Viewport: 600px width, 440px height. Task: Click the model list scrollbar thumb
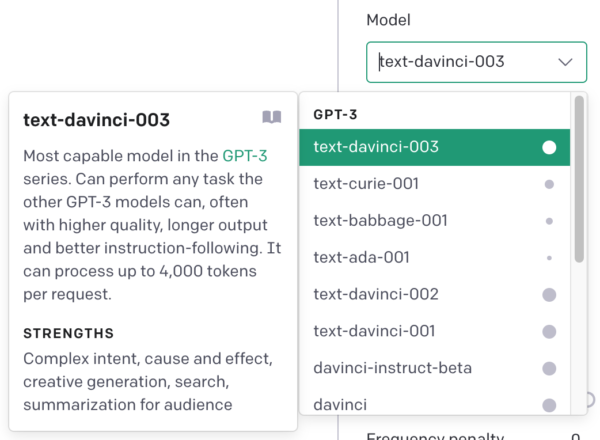point(579,180)
